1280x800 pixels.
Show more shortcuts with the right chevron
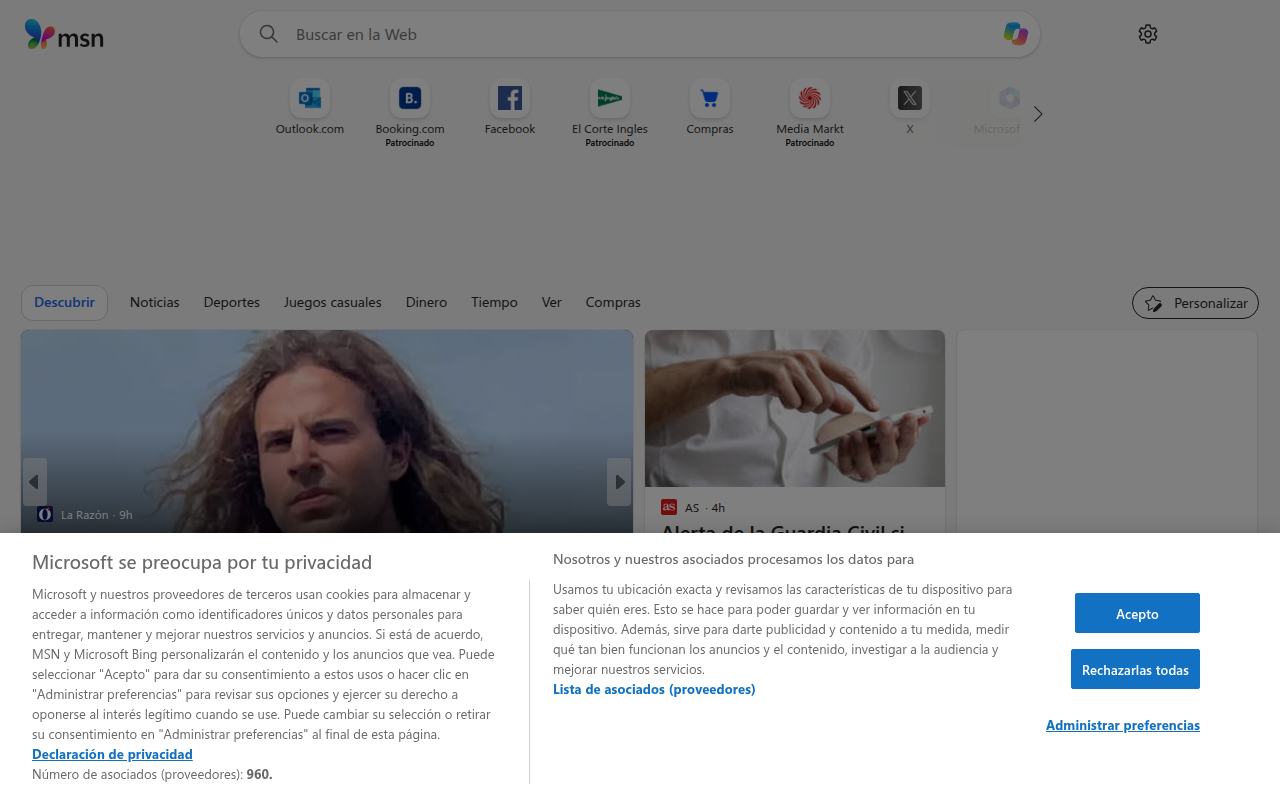coord(1038,114)
